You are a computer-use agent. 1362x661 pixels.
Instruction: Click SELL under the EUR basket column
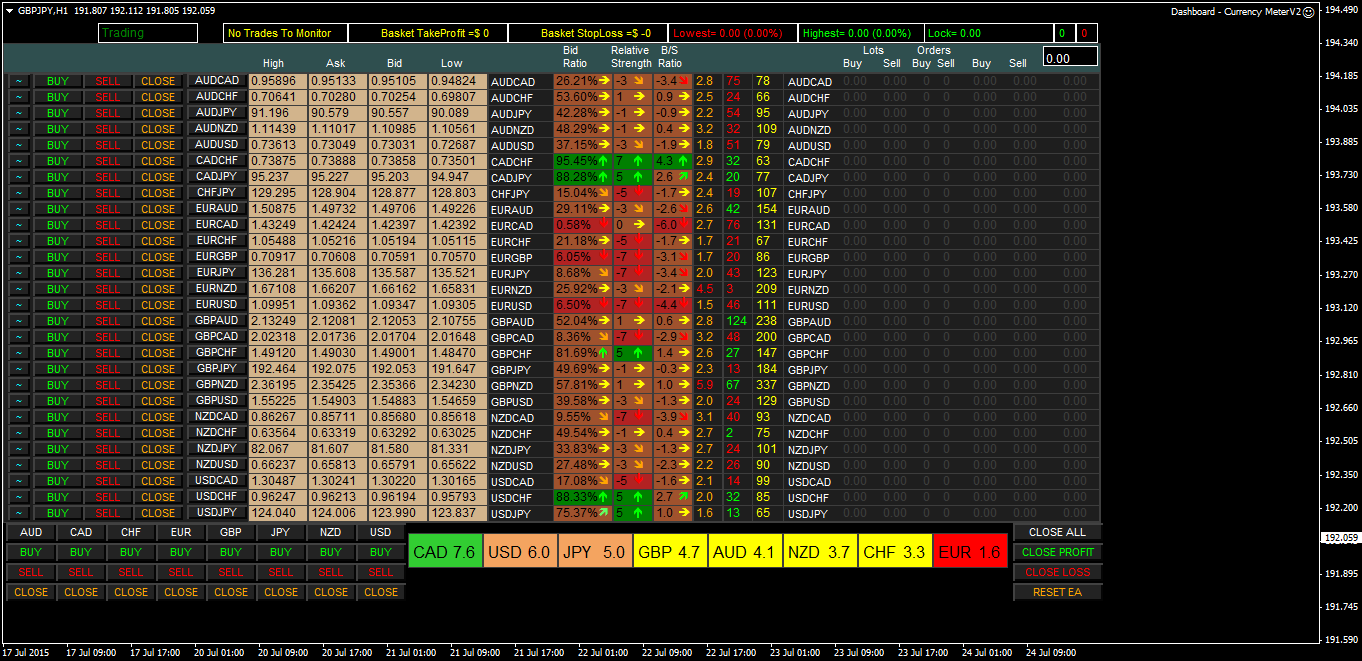(181, 572)
